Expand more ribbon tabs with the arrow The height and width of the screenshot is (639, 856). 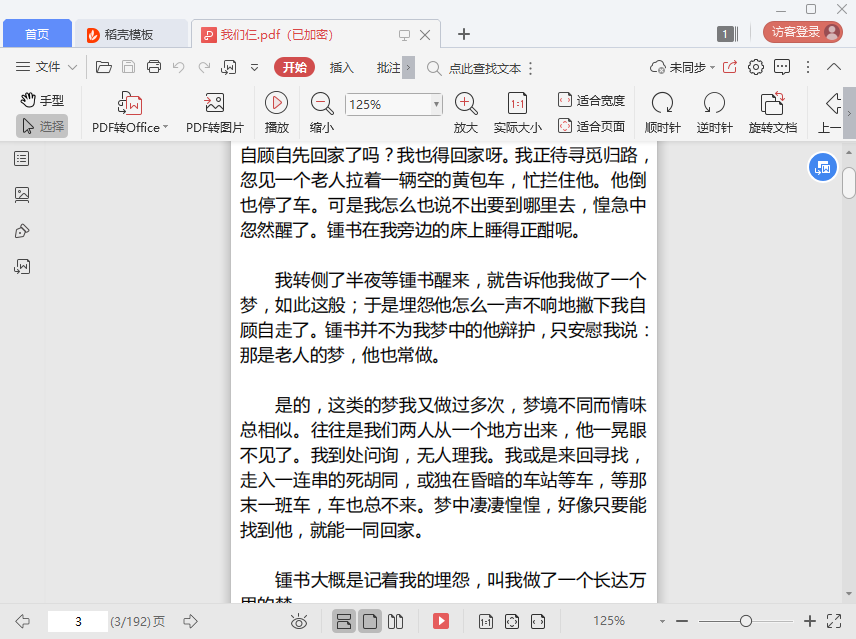pos(408,68)
